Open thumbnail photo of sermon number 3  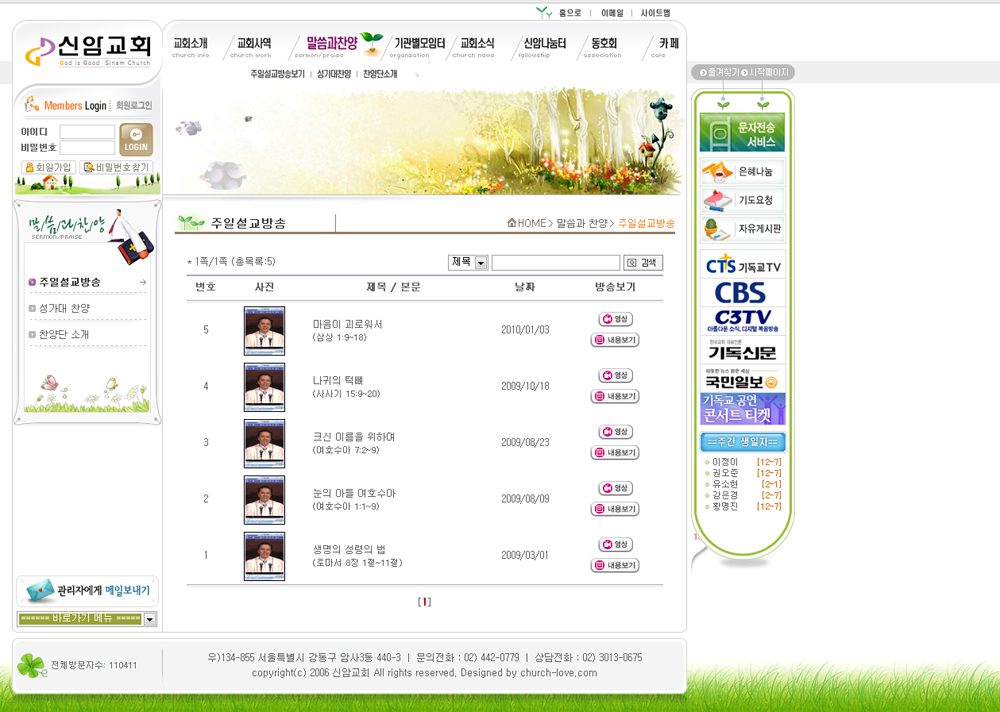tap(264, 443)
